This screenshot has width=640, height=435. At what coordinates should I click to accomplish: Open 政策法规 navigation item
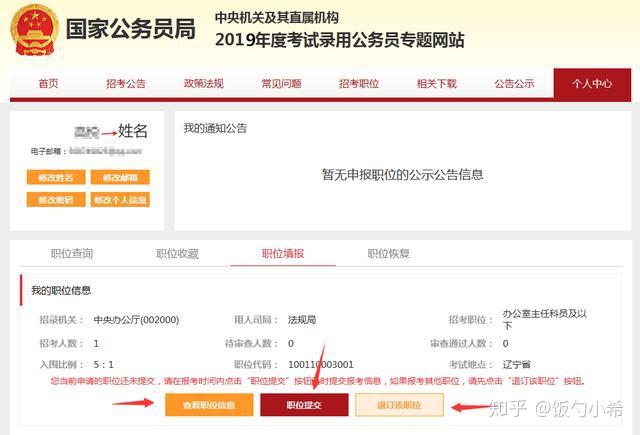point(204,84)
